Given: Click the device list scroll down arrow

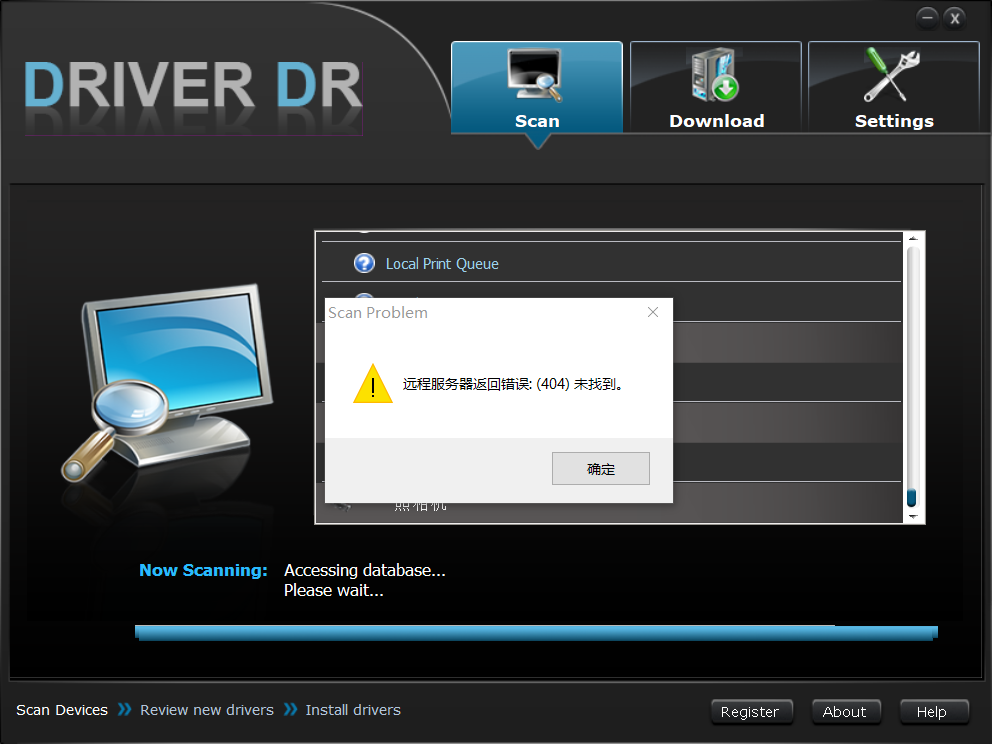Looking at the screenshot, I should click(x=912, y=517).
